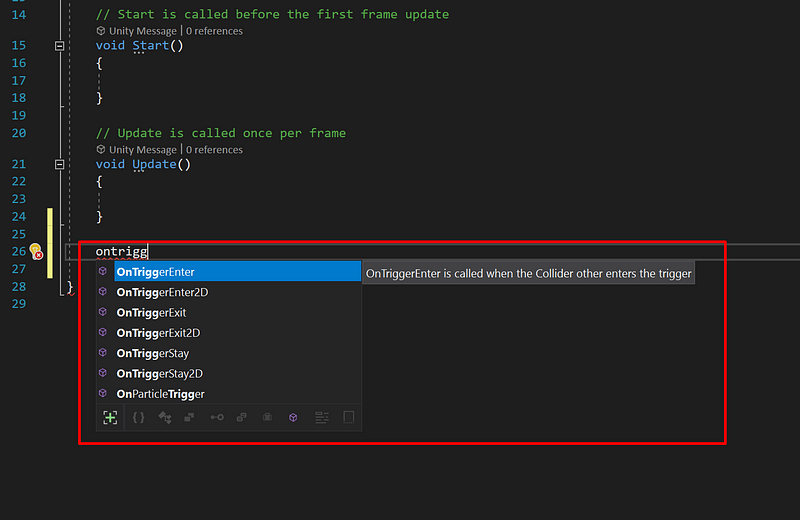800x520 pixels.
Task: Toggle the namespaces curly-braces filter
Action: pyautogui.click(x=138, y=417)
